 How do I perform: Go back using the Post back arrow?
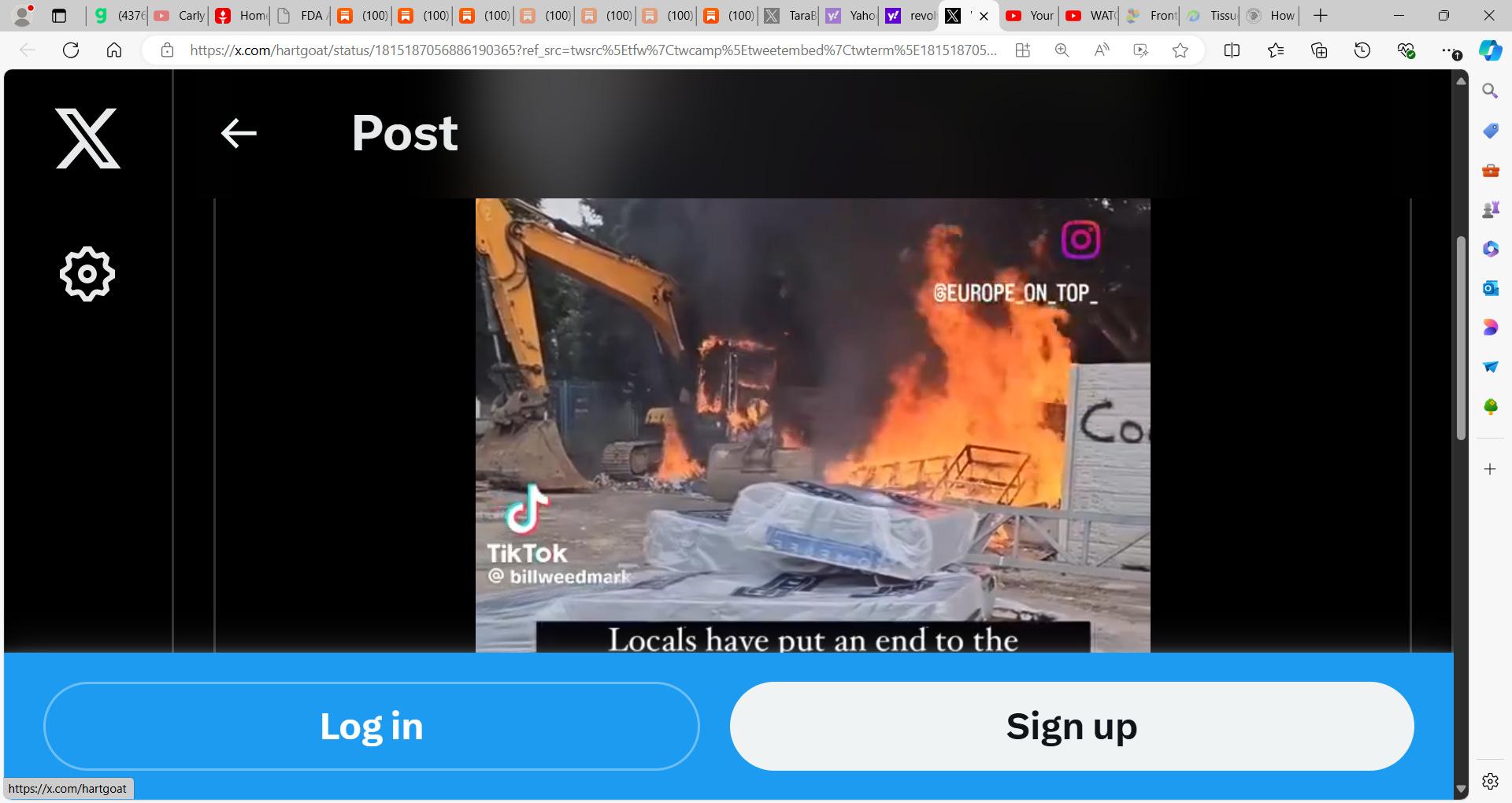(x=239, y=133)
